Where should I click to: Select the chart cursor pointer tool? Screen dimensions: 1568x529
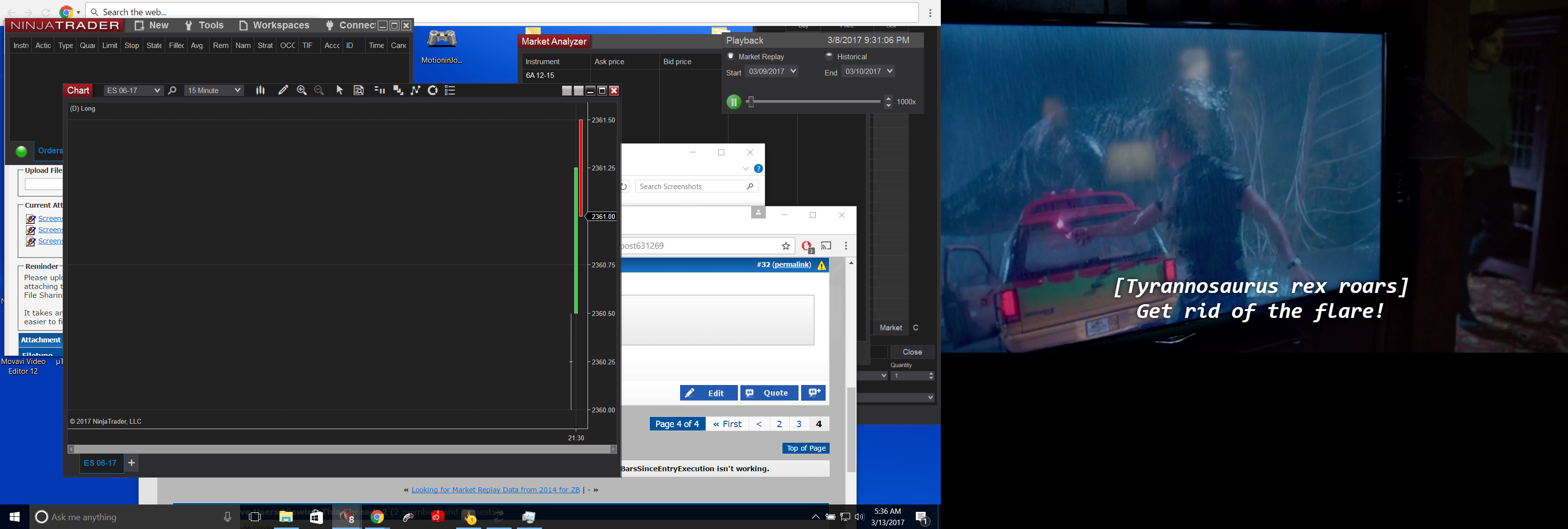[x=340, y=90]
